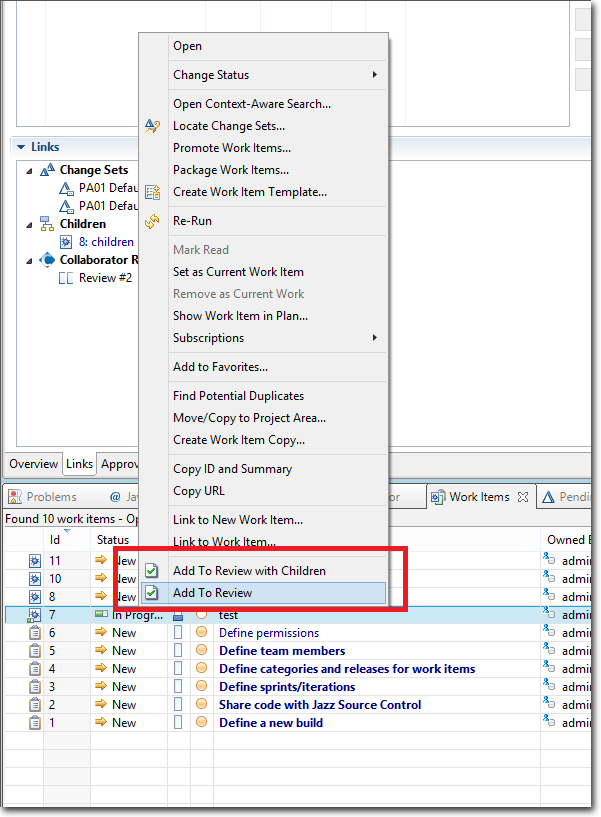Viewport: 601px width, 817px height.
Task: Open the Overview tab
Action: tap(33, 464)
